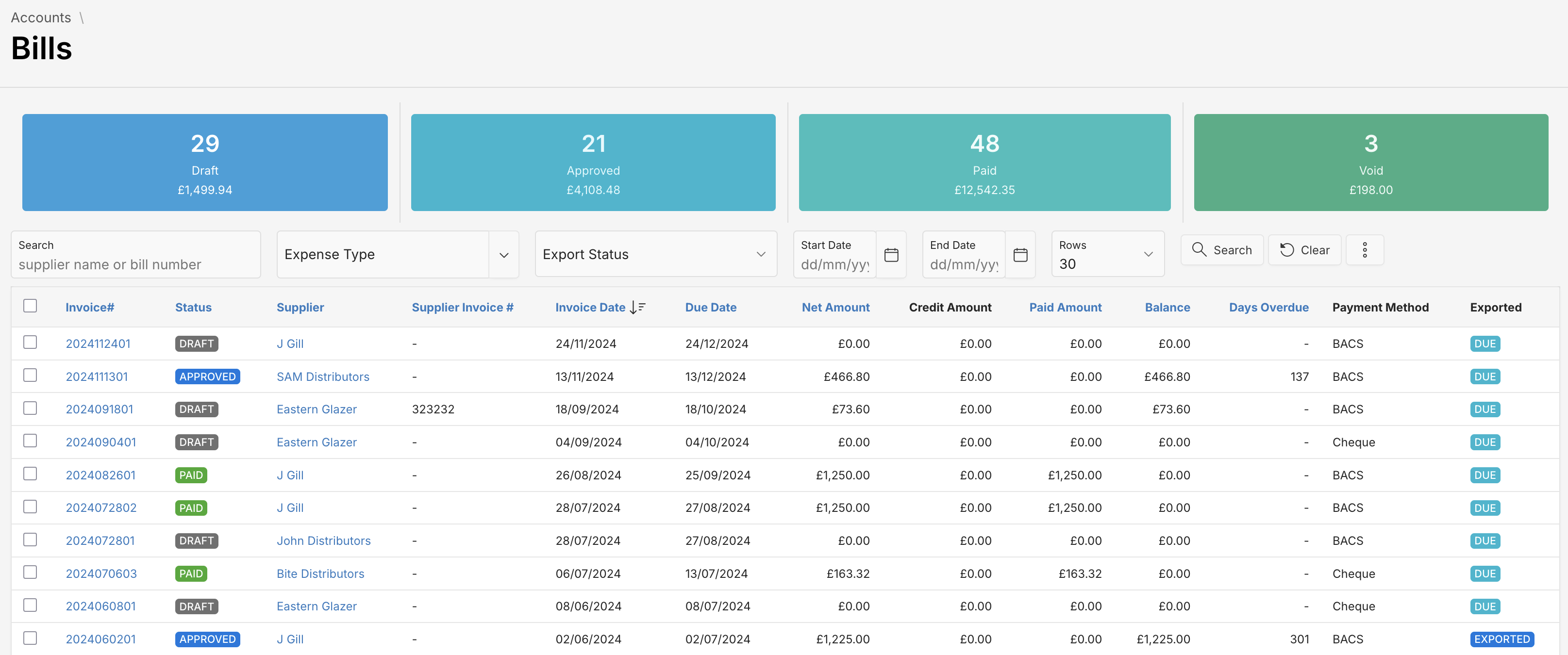The height and width of the screenshot is (655, 1568).
Task: Open supplier Bite Distributors
Action: (x=320, y=573)
